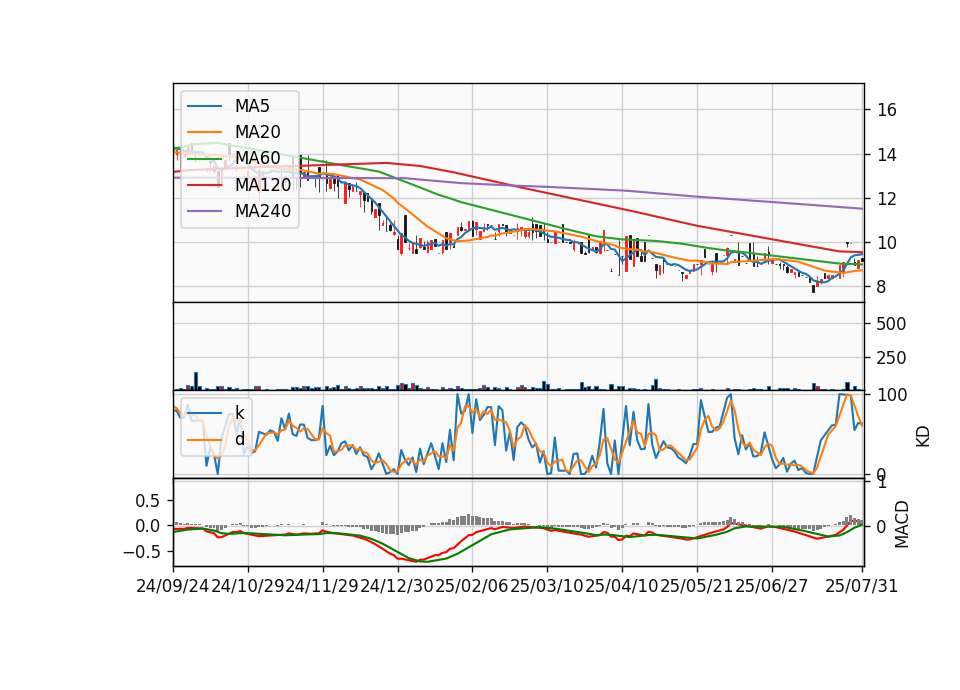Screen dimensions: 960x690
Task: Click the MACD left axis value 0.0
Action: [x=148, y=526]
